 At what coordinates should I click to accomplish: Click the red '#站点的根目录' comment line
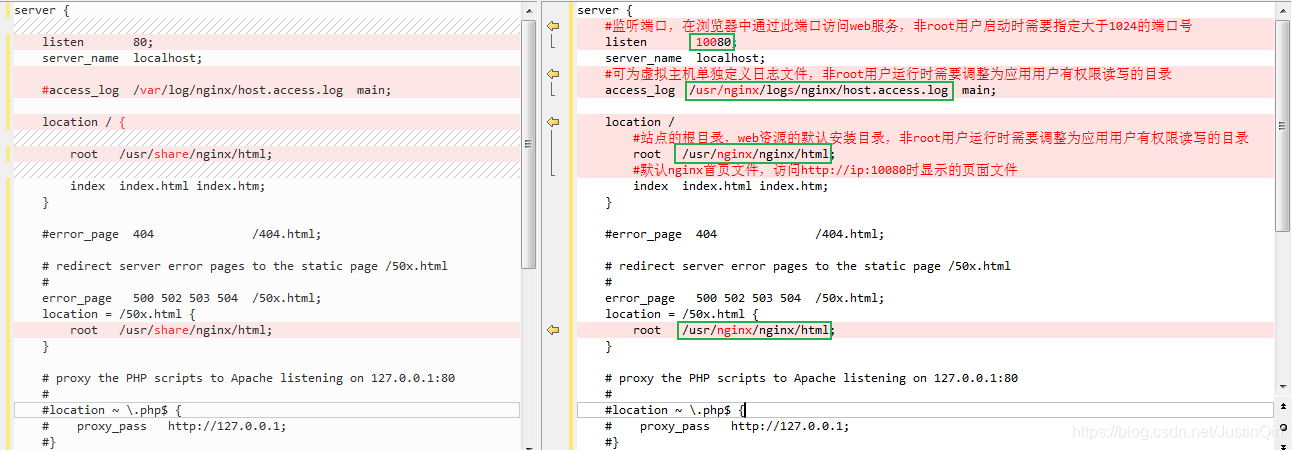[x=941, y=138]
